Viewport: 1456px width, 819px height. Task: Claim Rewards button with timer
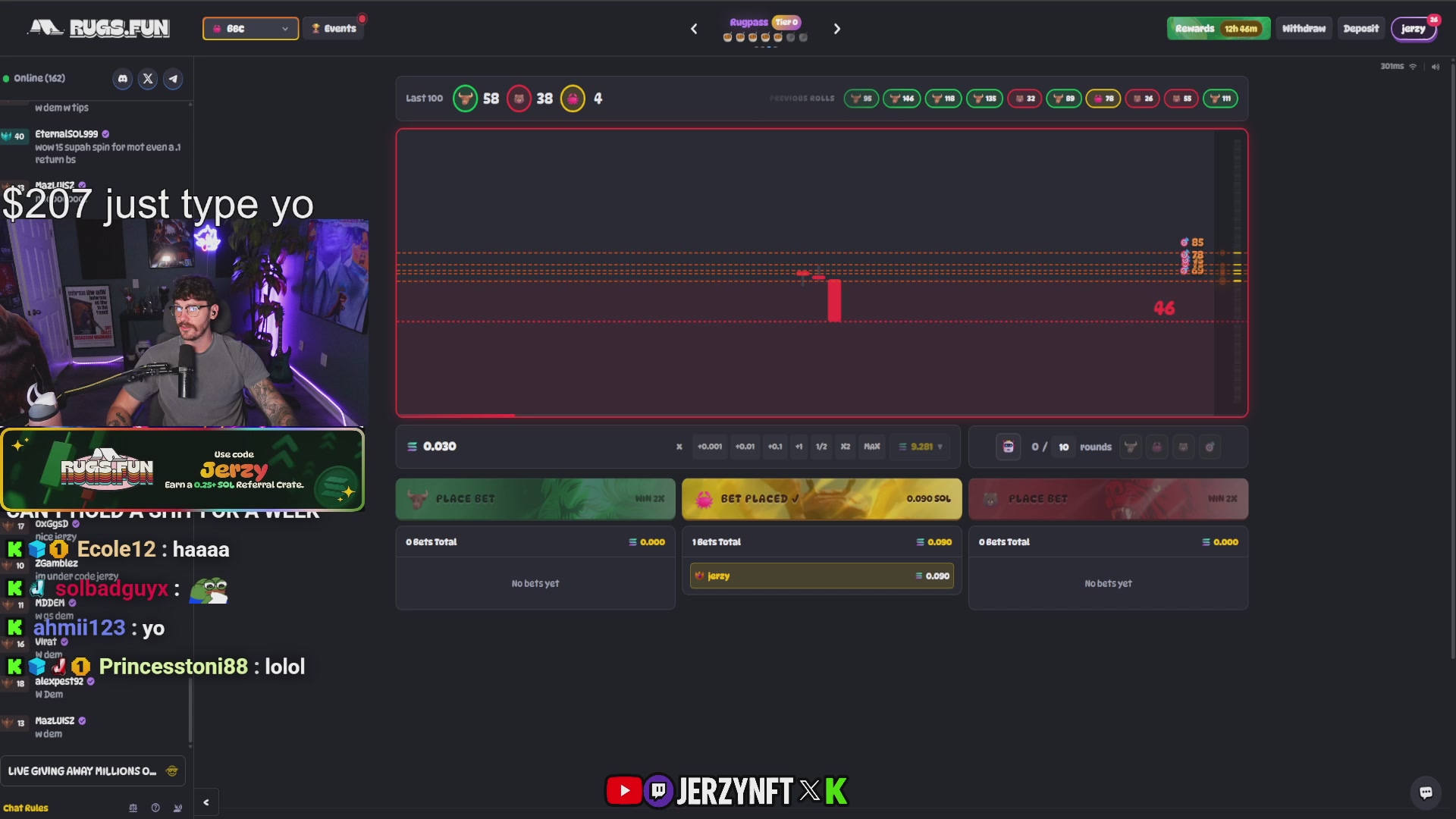[1218, 29]
